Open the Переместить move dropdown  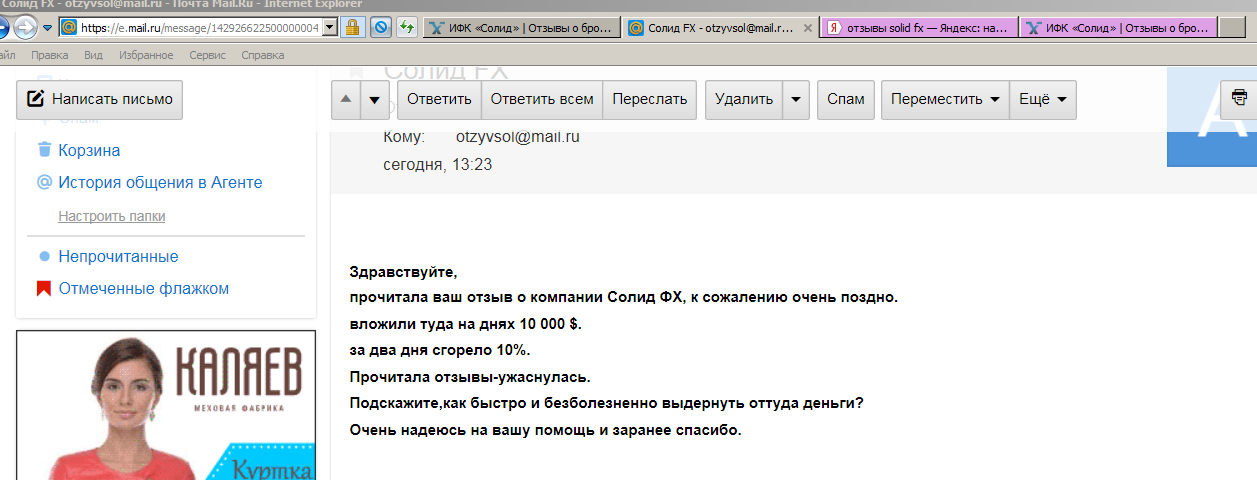945,99
